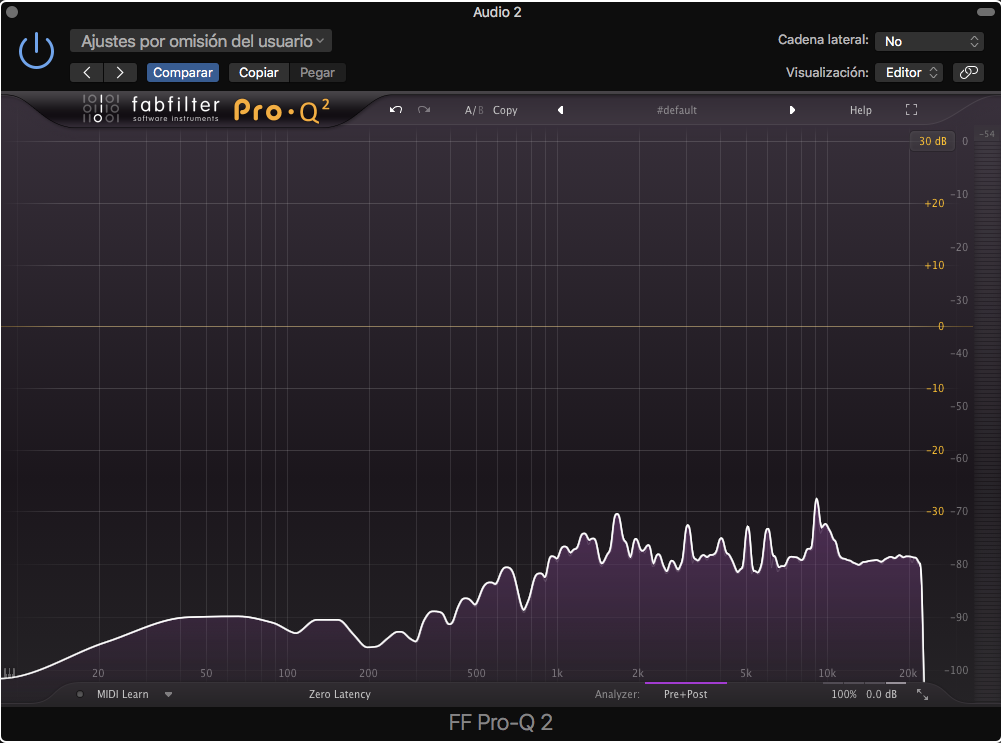Enter full screen mode via the corner-brackets icon
This screenshot has width=1001, height=743.
point(911,110)
